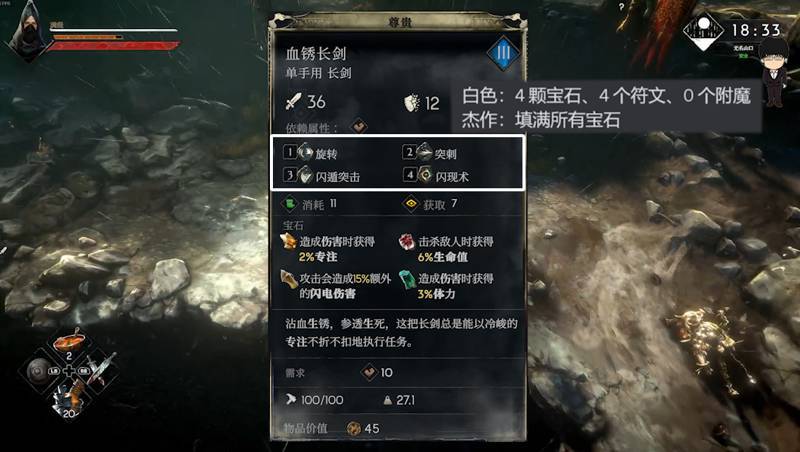
Task: Click the red health bar
Action: 114,46
